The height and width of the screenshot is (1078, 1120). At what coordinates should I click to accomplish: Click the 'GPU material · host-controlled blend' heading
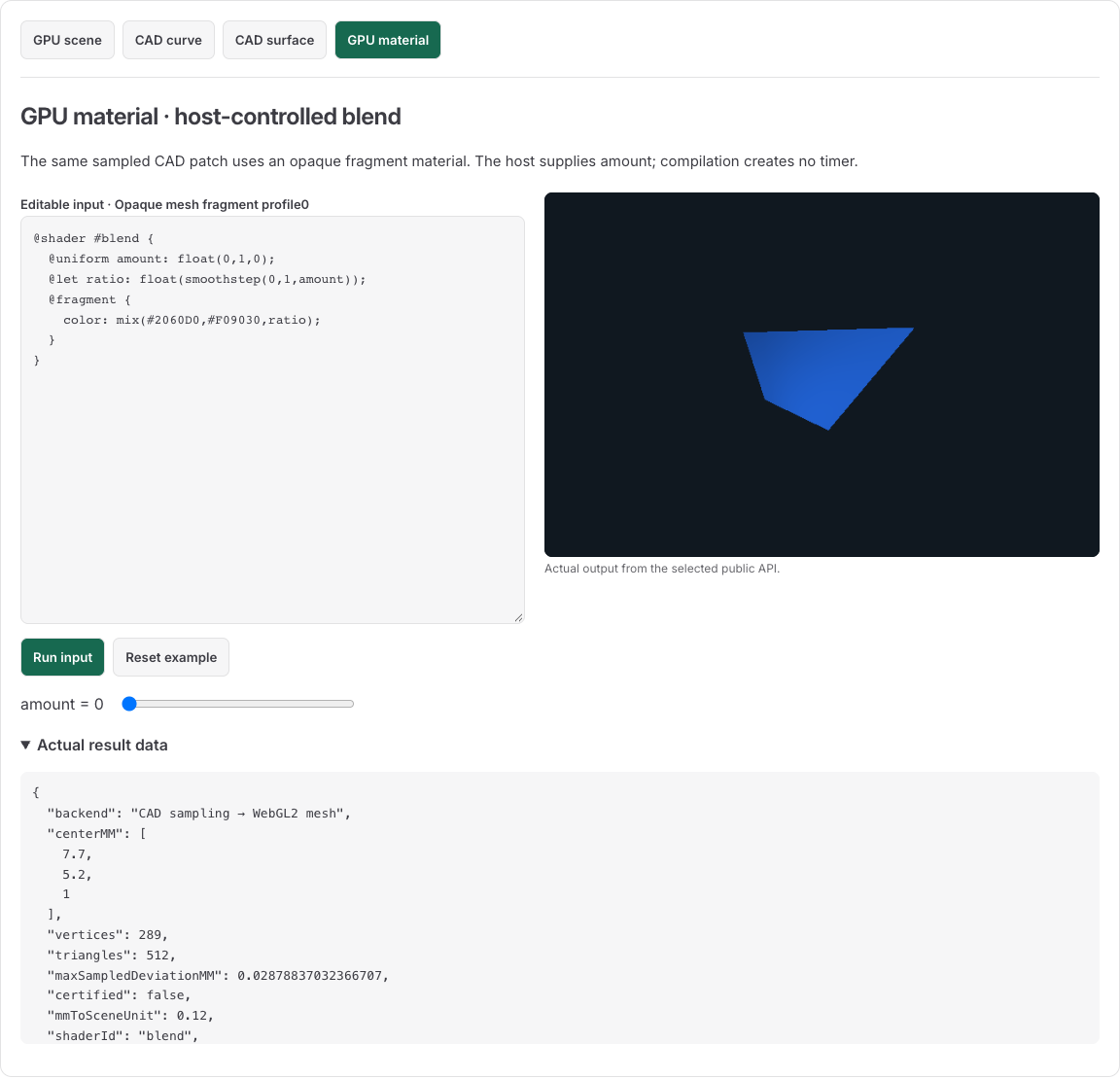(211, 117)
